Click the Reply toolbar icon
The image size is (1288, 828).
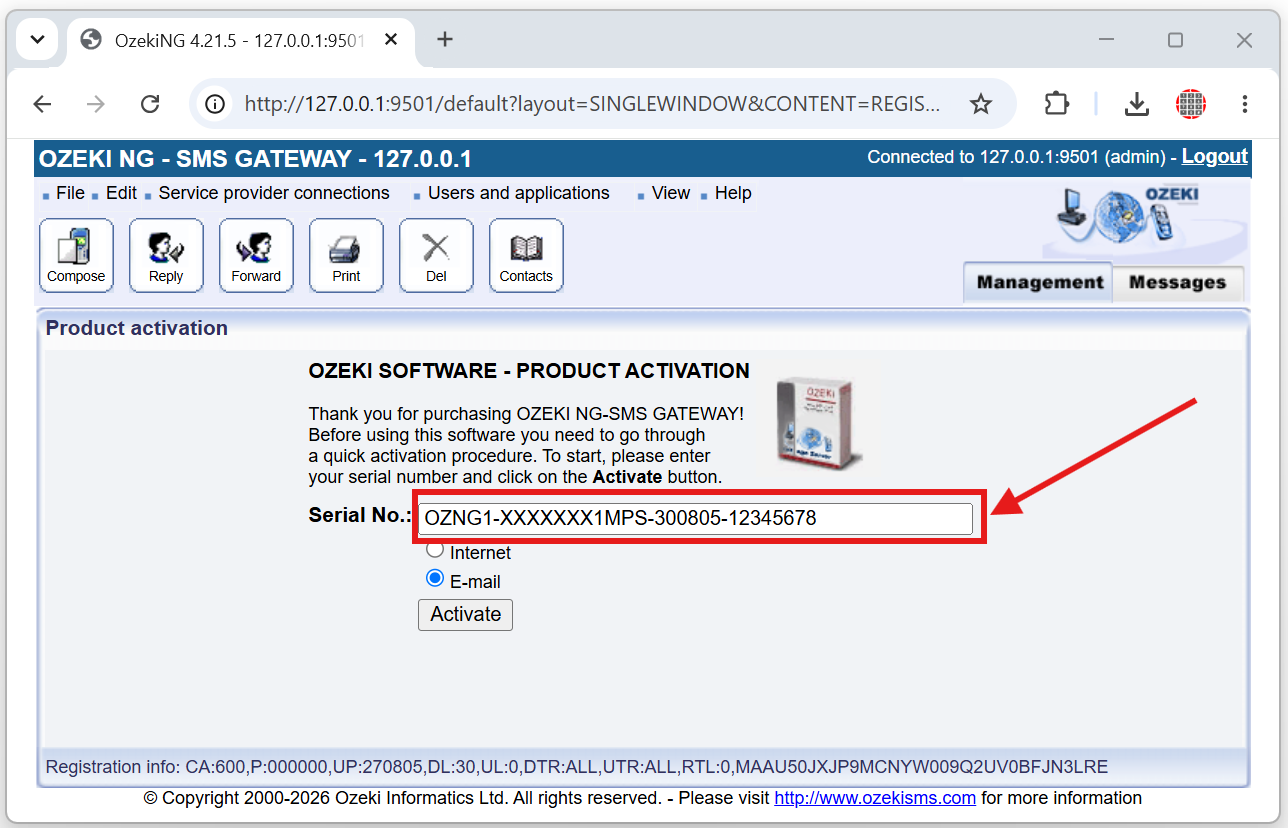tap(166, 256)
